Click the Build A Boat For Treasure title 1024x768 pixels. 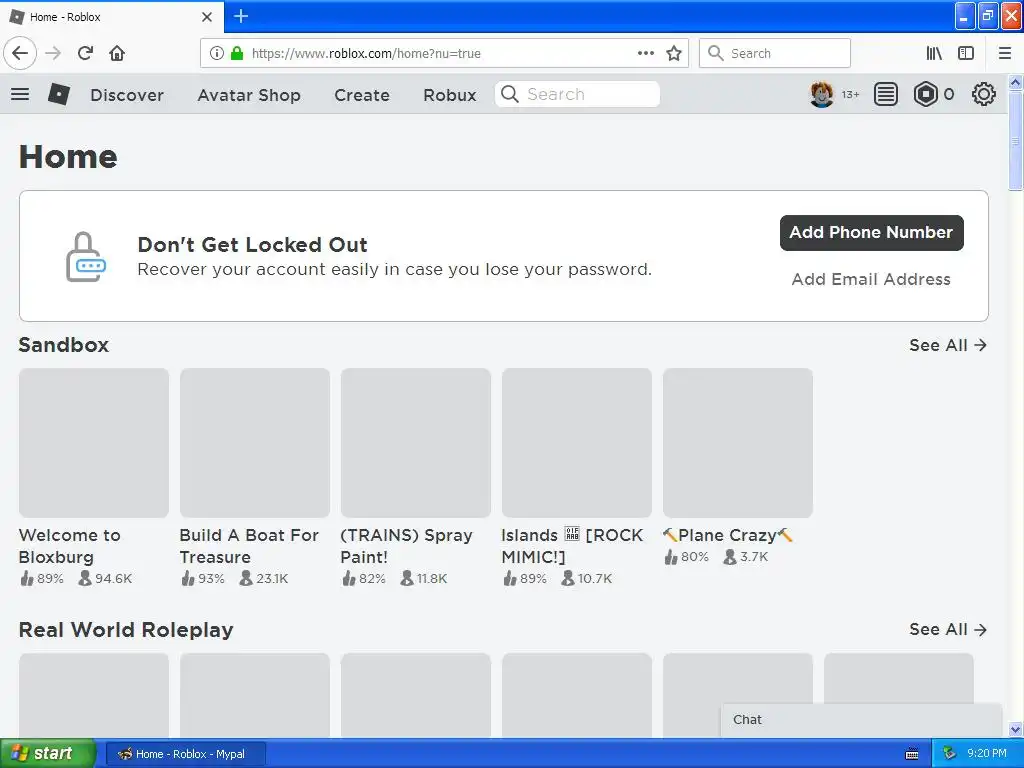click(249, 547)
